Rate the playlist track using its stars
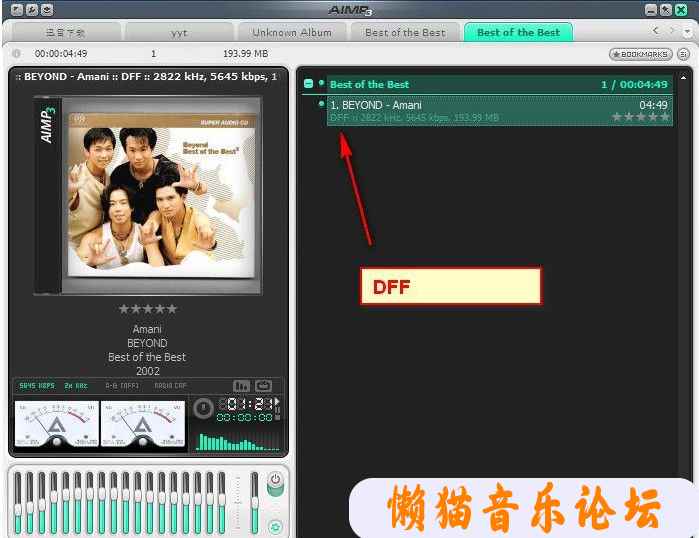This screenshot has width=699, height=538. point(641,117)
